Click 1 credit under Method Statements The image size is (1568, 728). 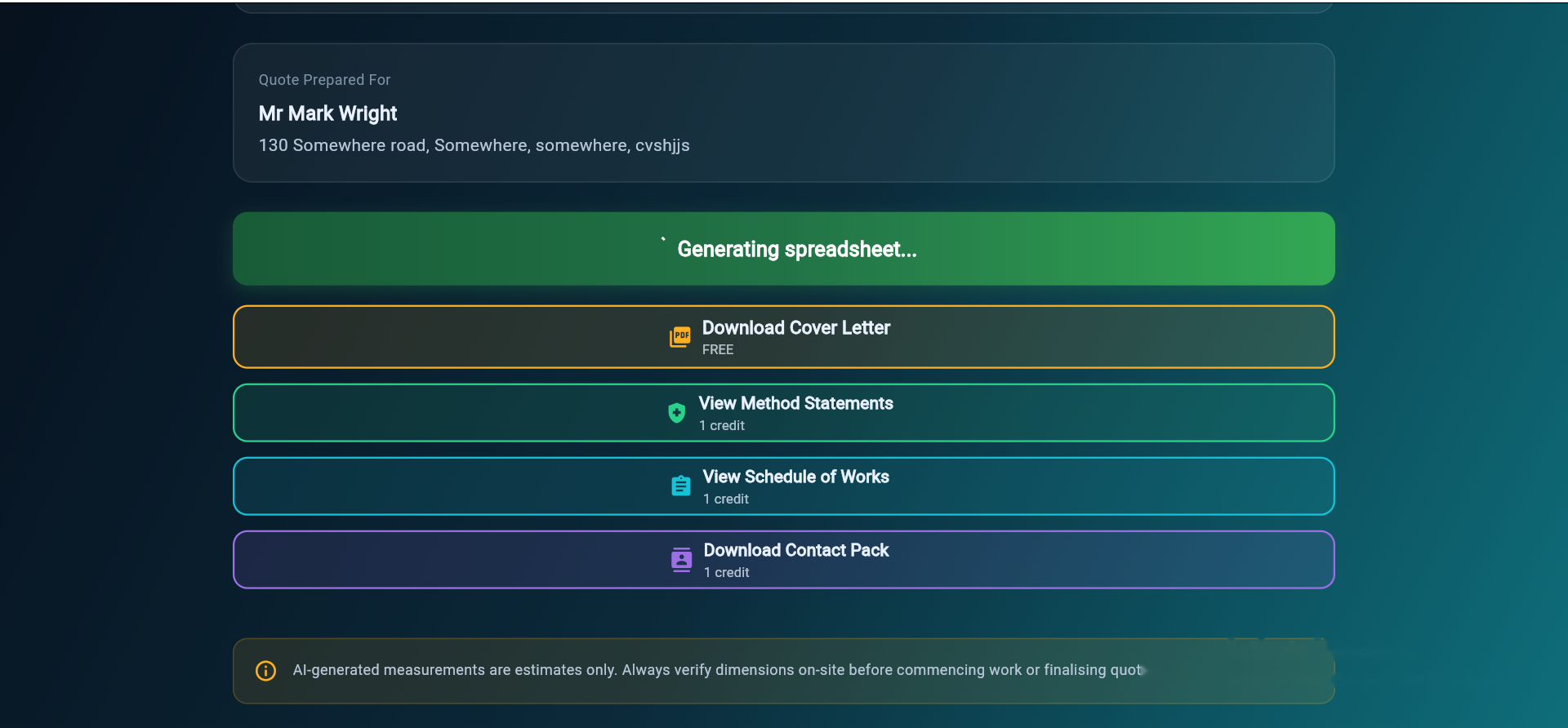pyautogui.click(x=722, y=426)
